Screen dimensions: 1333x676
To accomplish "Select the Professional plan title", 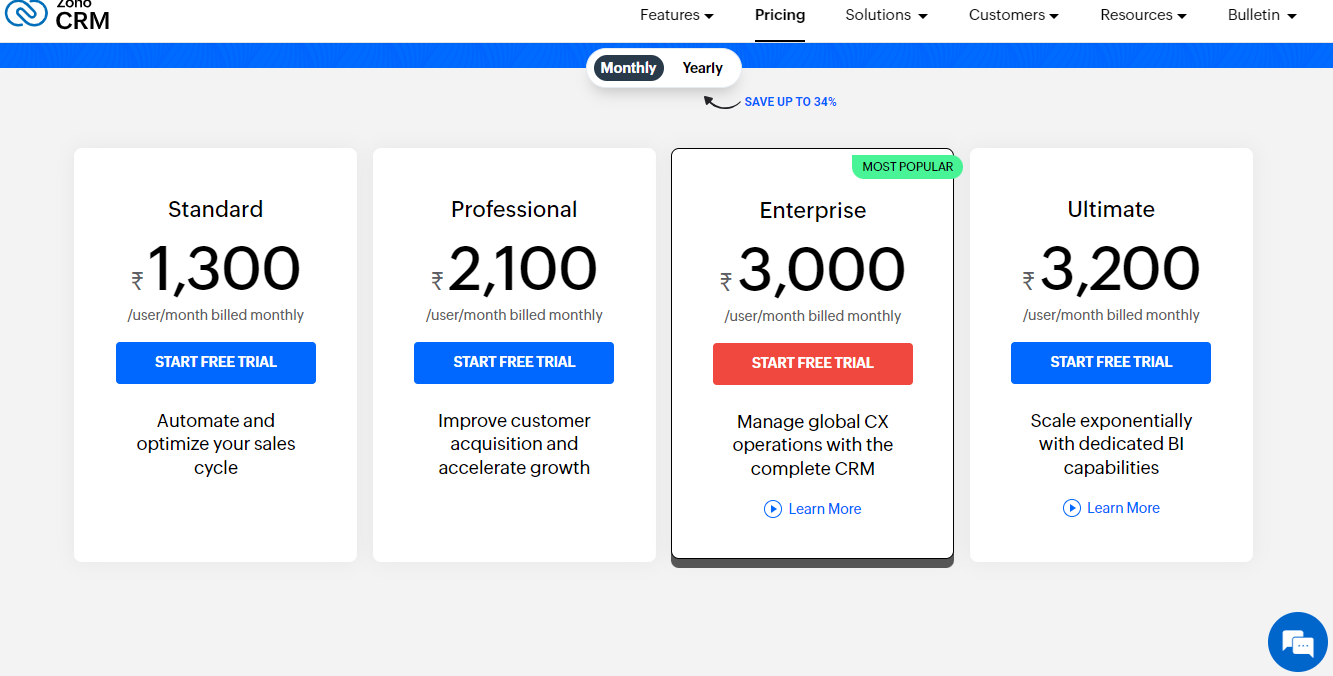I will [514, 209].
